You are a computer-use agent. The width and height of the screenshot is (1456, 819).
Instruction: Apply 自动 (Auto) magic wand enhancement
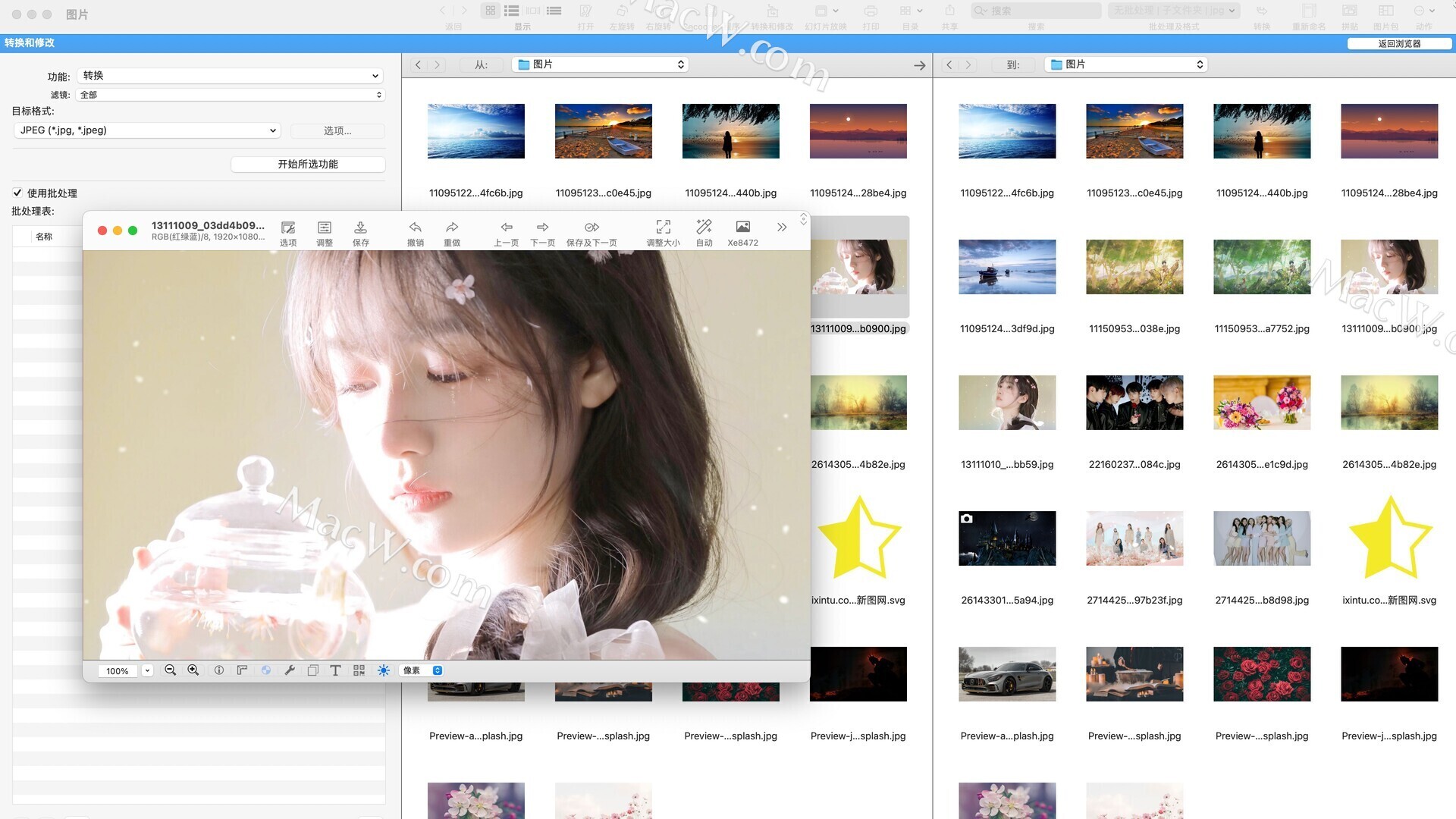pos(704,233)
